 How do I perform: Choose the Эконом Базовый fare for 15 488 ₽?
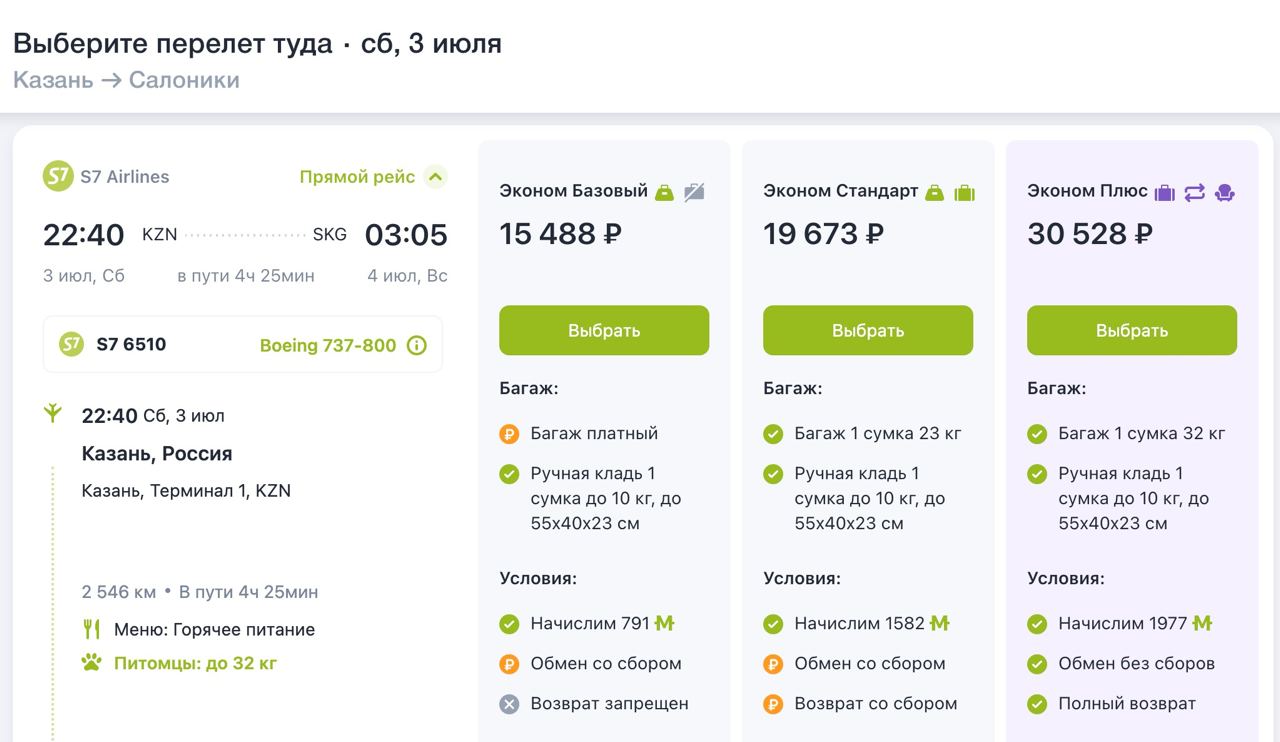click(x=604, y=330)
